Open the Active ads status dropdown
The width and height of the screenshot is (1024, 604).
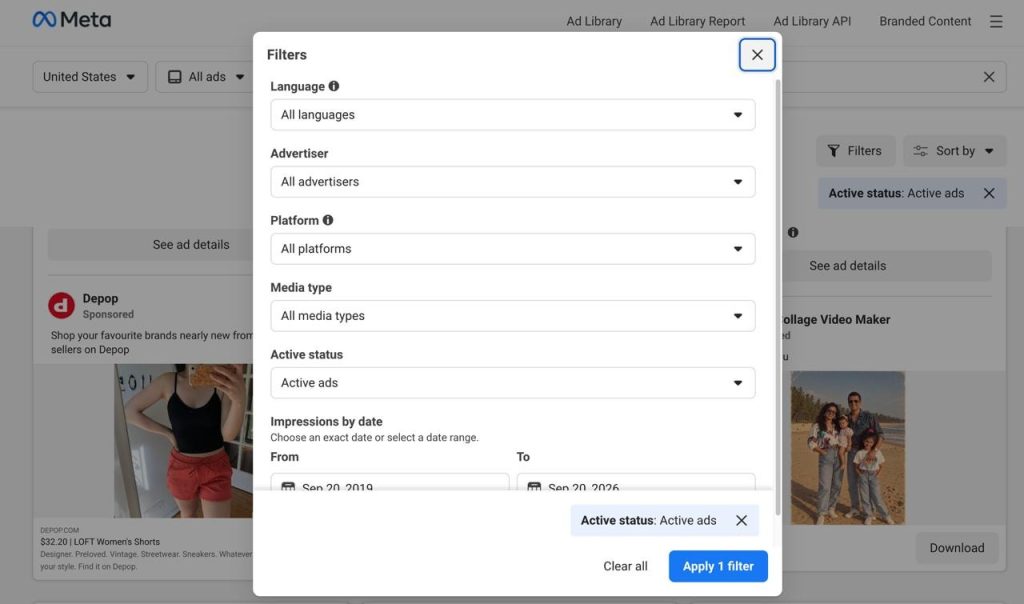(513, 383)
